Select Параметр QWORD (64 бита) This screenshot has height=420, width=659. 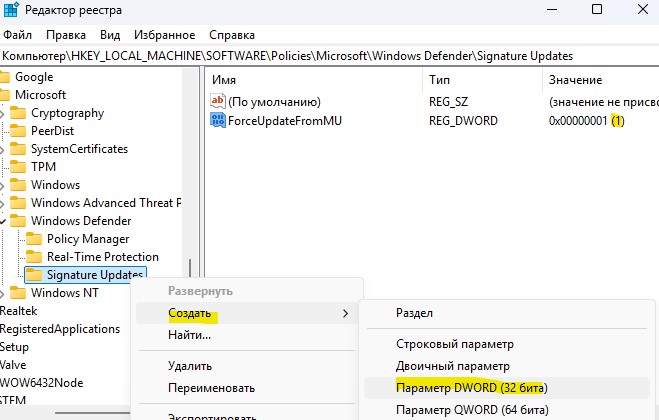(506, 409)
